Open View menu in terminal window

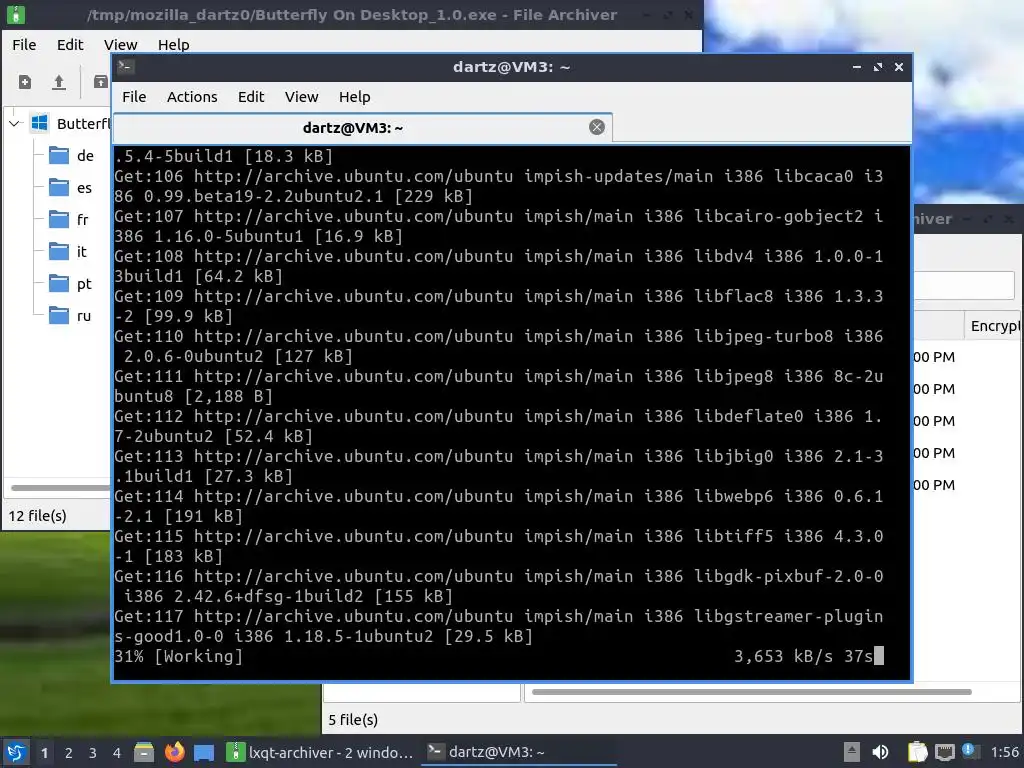(301, 97)
